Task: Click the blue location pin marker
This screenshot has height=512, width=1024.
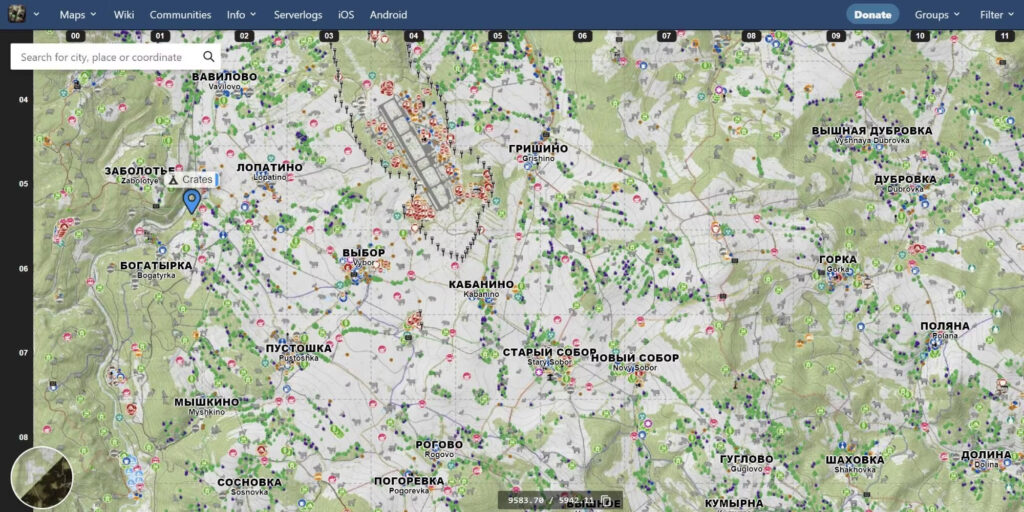Action: click(191, 200)
